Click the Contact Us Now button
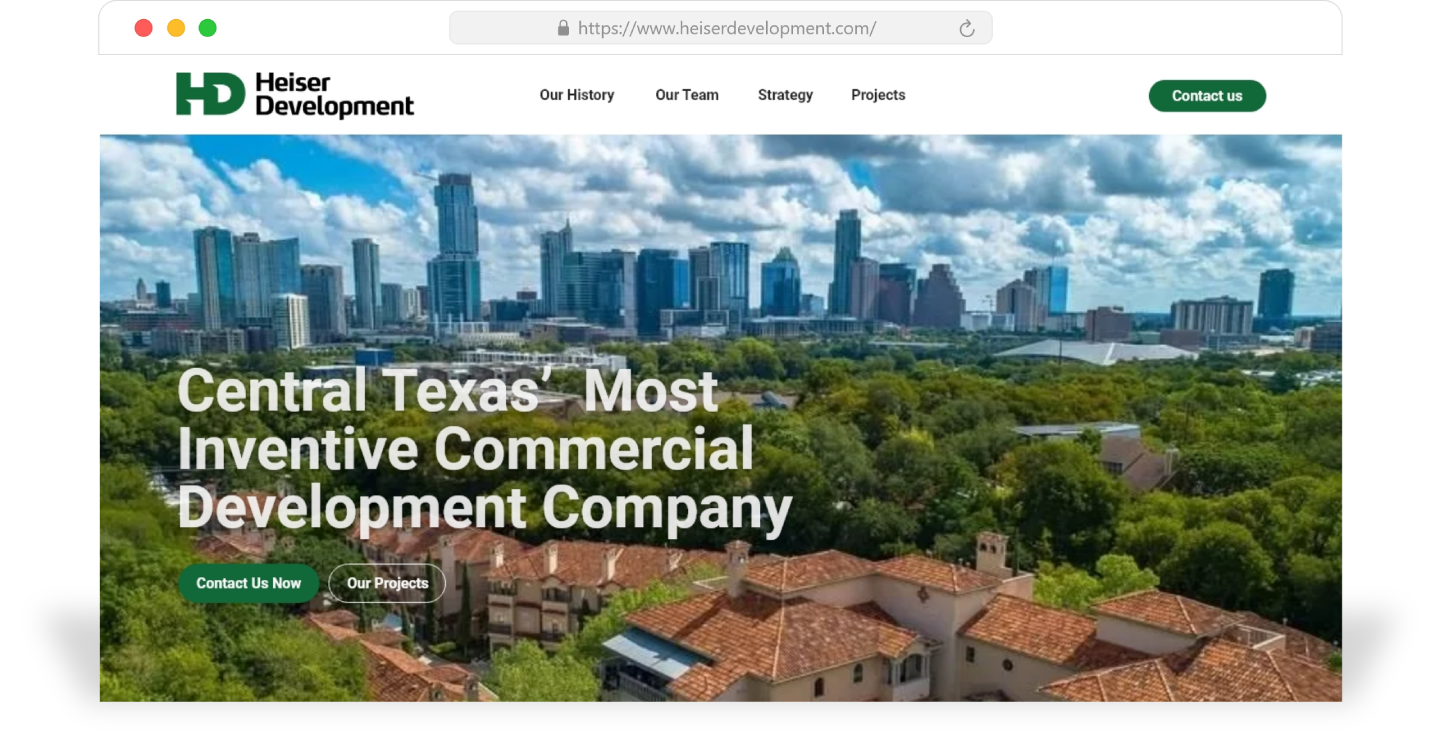The height and width of the screenshot is (744, 1440). pos(248,583)
